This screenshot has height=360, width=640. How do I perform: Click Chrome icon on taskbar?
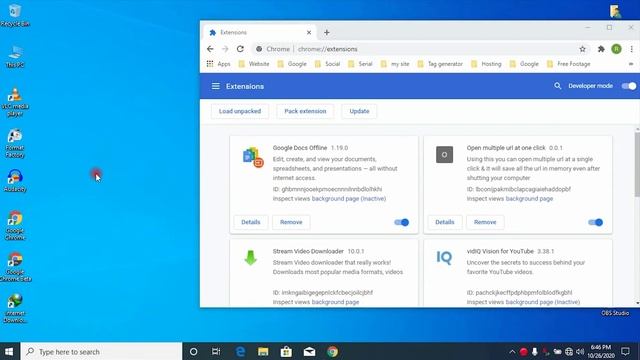(x=332, y=351)
